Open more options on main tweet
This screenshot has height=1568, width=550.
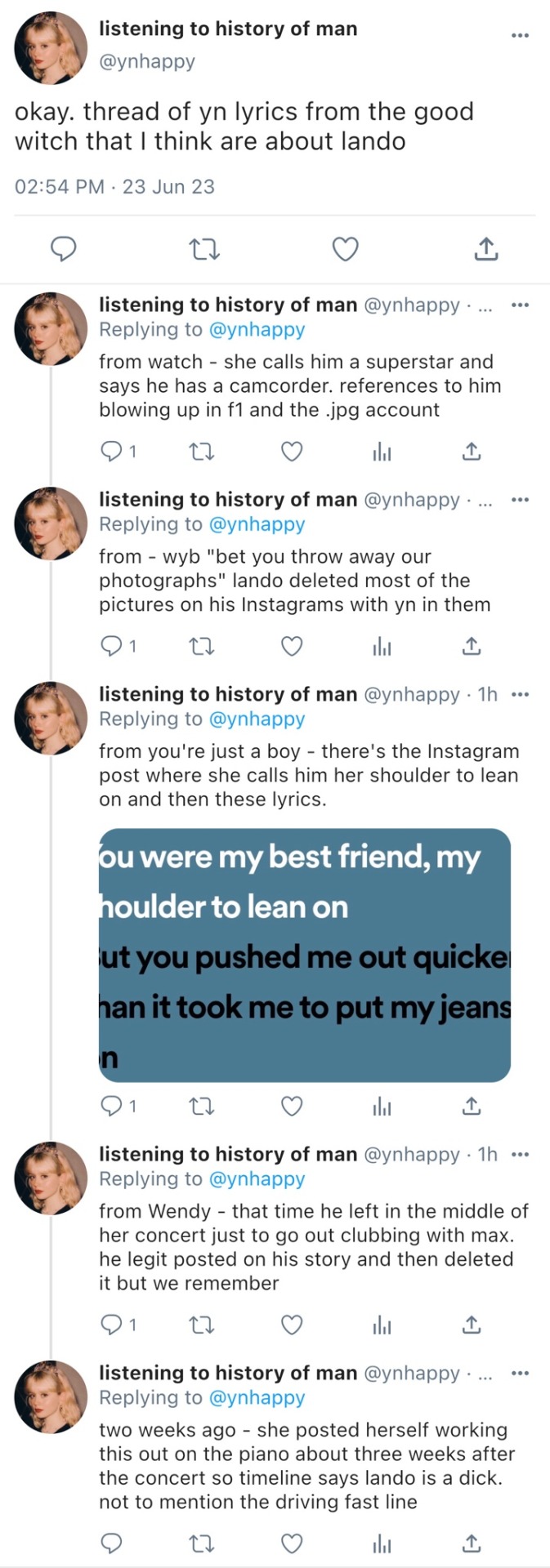(x=520, y=35)
